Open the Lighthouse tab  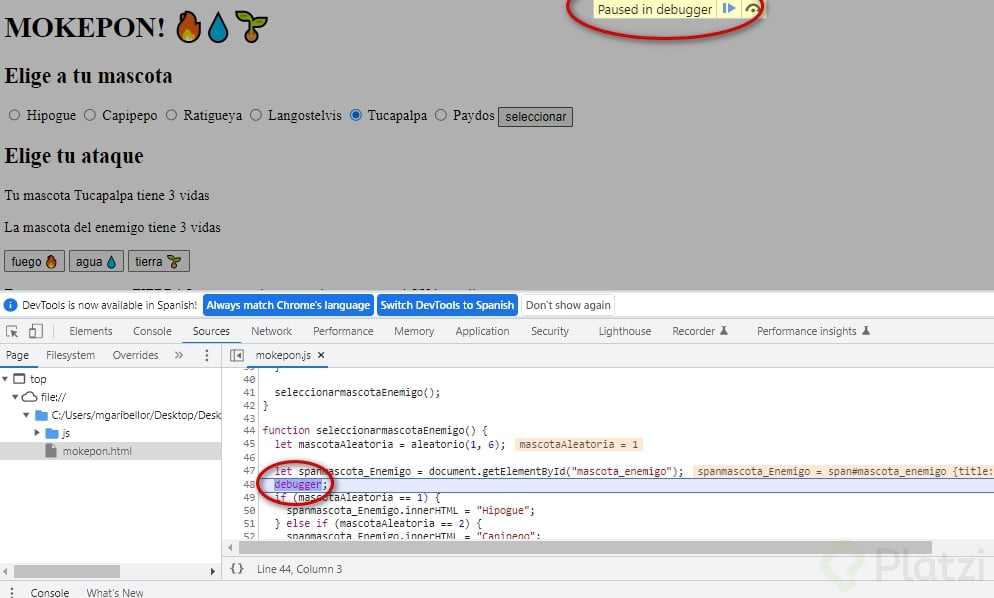(624, 331)
